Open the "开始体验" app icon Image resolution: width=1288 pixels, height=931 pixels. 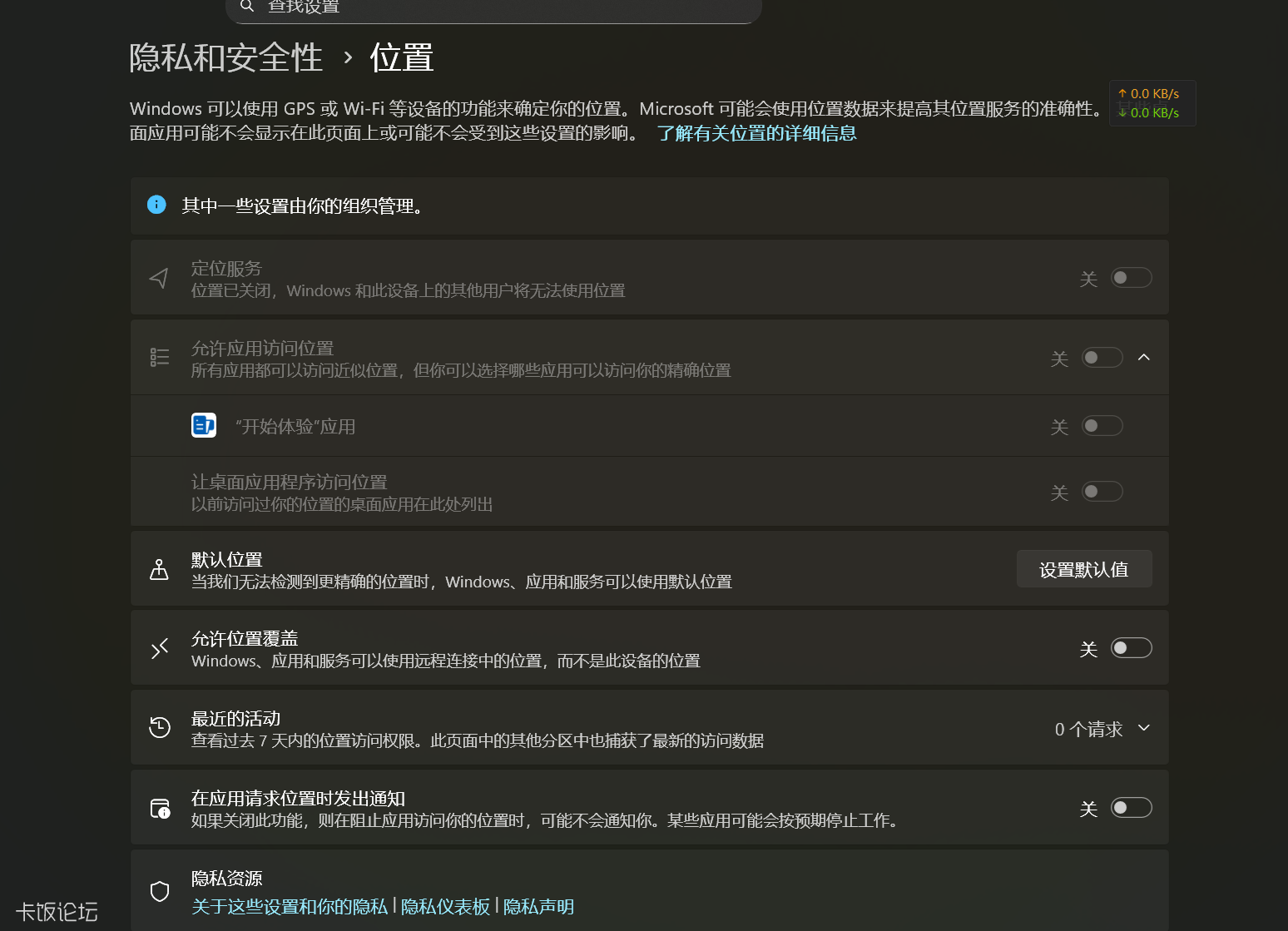204,425
